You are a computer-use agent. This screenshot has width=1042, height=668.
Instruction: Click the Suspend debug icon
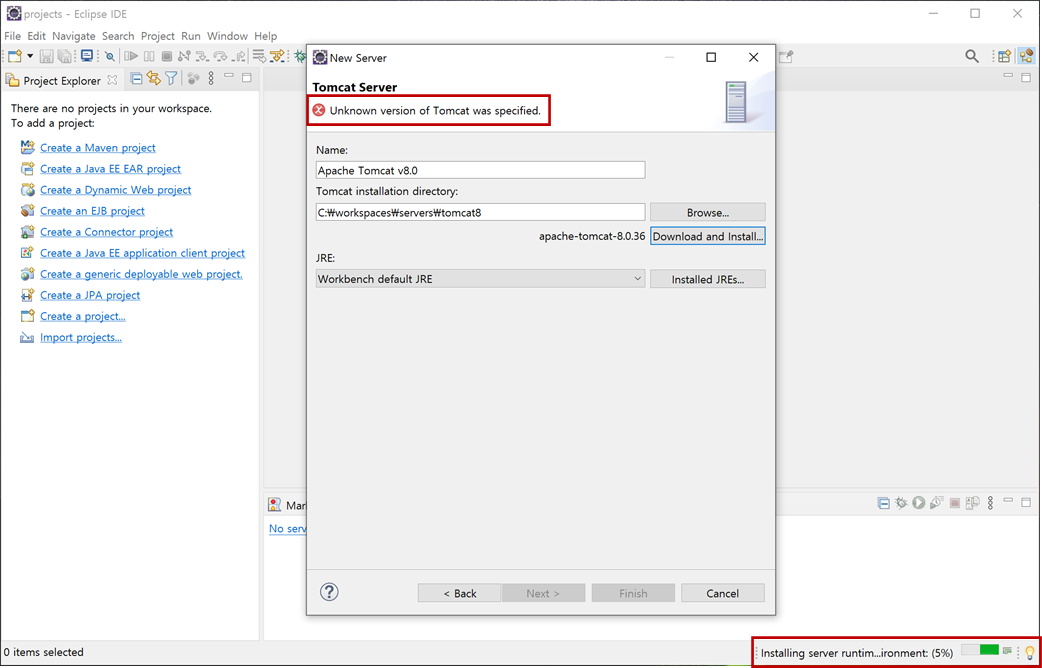pos(149,56)
